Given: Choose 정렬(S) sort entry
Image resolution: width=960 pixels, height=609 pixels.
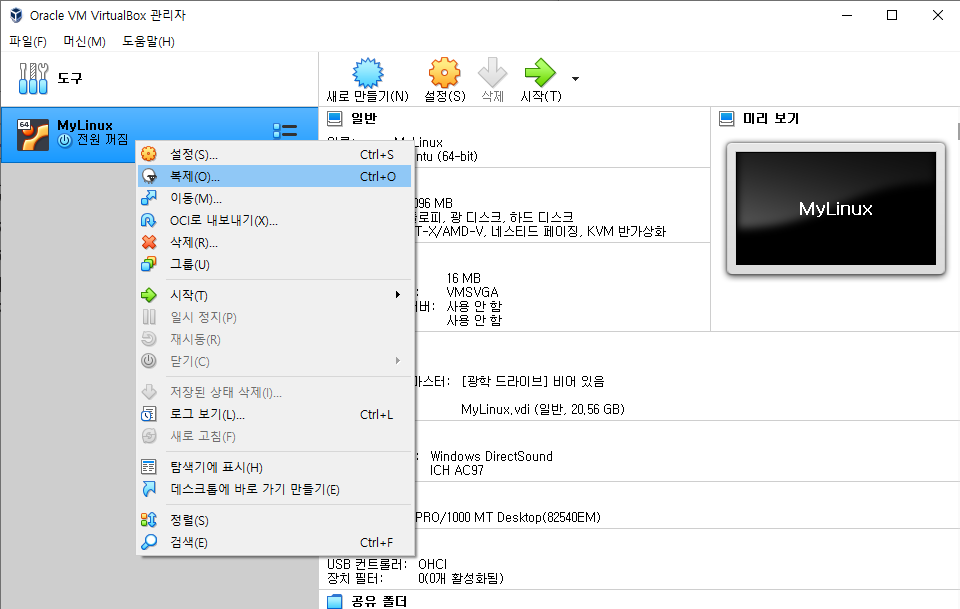Looking at the screenshot, I should [x=274, y=520].
